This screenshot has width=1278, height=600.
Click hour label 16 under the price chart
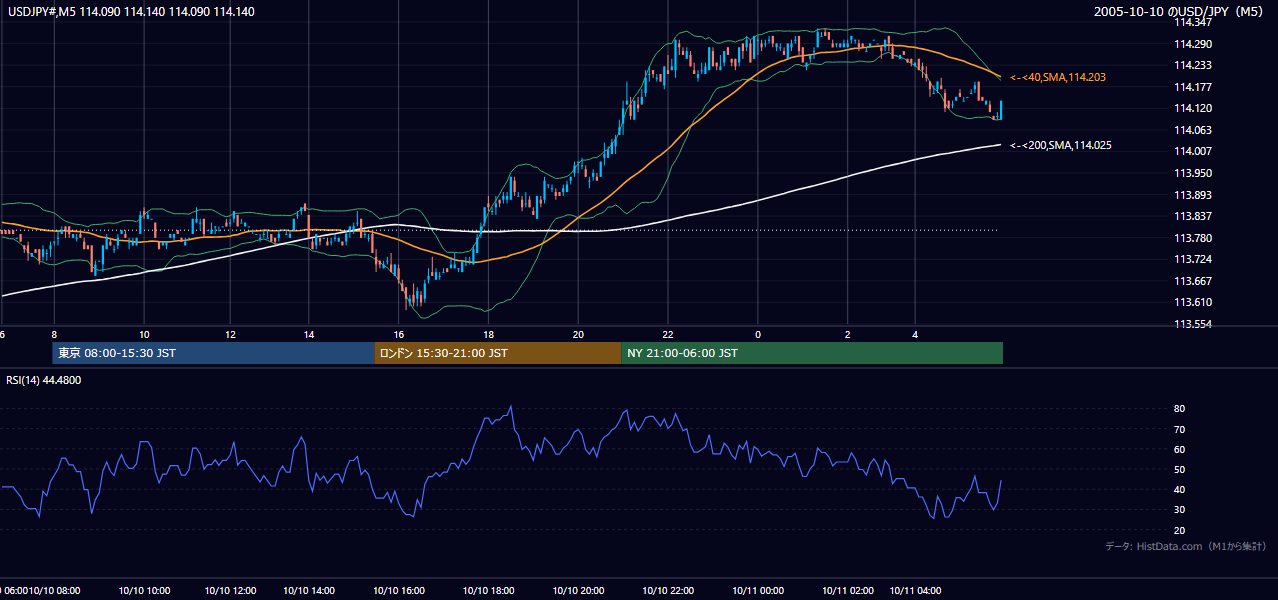tap(399, 334)
